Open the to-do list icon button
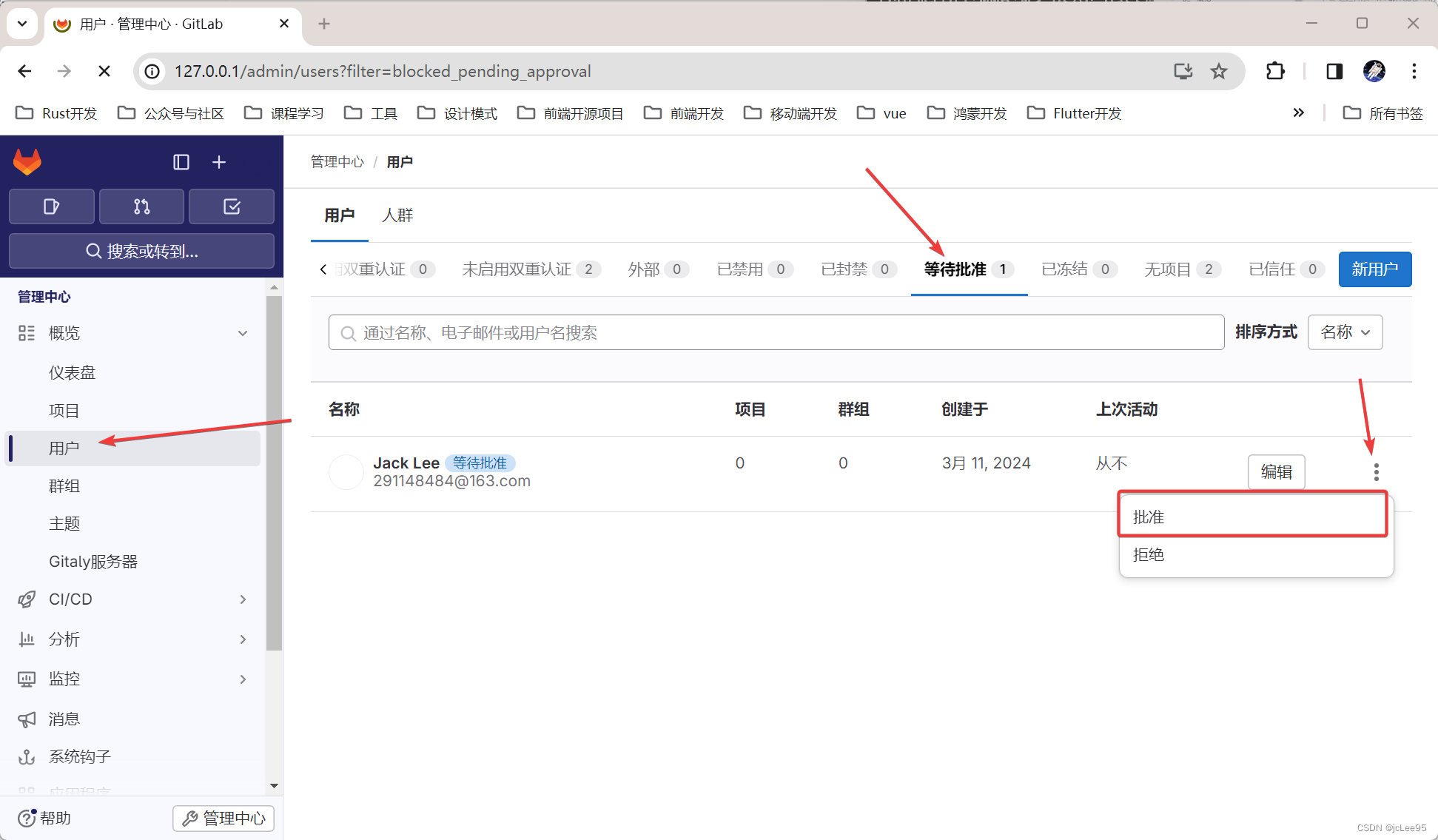This screenshot has height=840, width=1438. click(x=232, y=206)
